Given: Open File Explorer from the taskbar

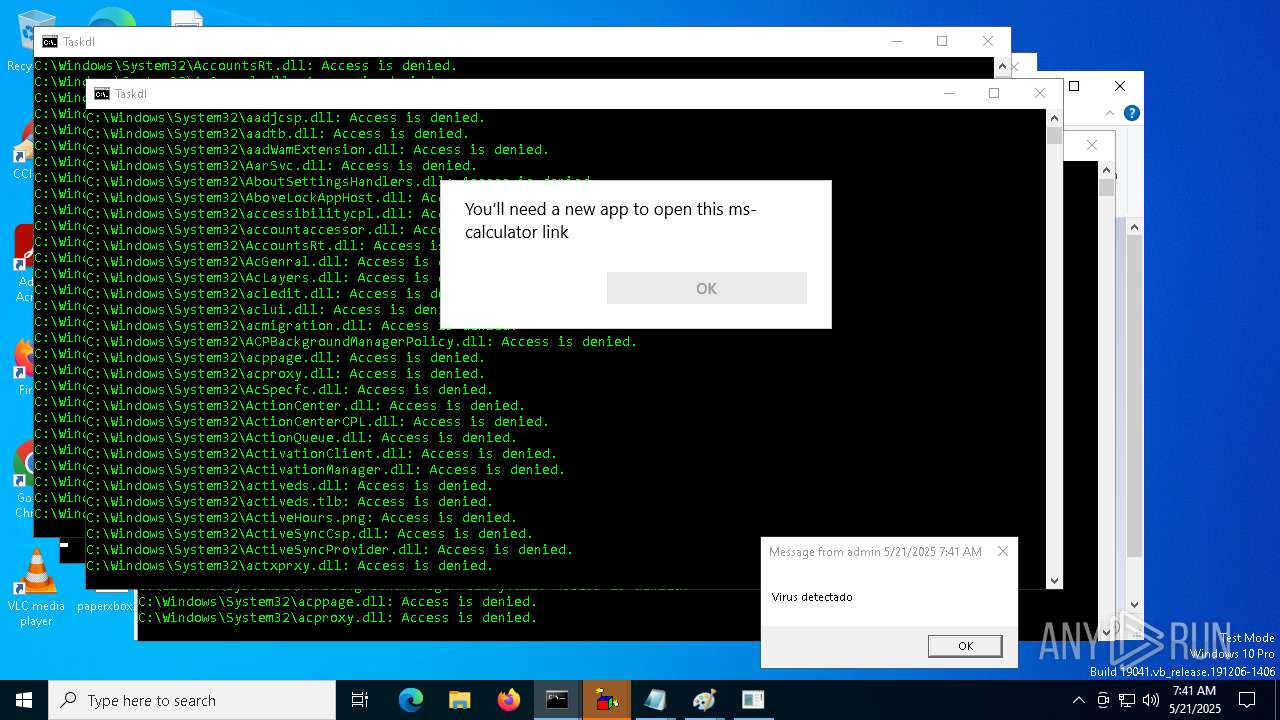Looking at the screenshot, I should pyautogui.click(x=459, y=700).
